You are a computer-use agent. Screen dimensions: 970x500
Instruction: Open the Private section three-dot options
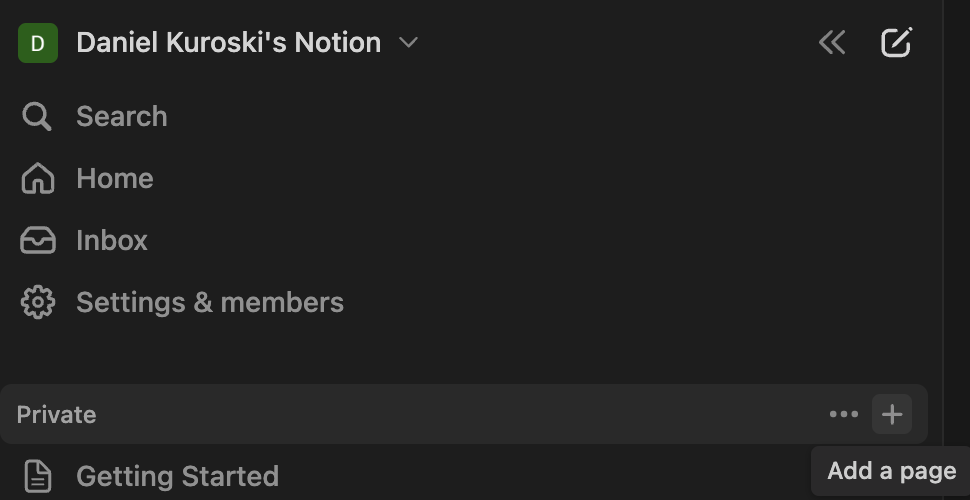(843, 415)
